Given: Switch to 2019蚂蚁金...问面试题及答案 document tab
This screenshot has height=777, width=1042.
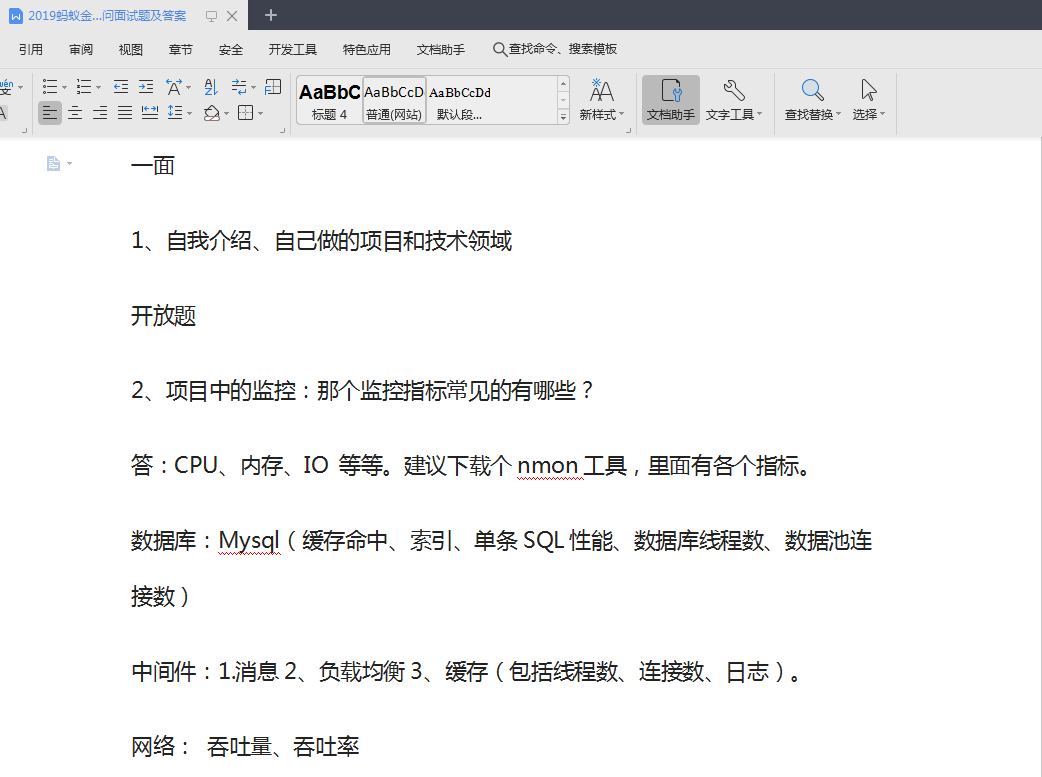Looking at the screenshot, I should click(107, 16).
